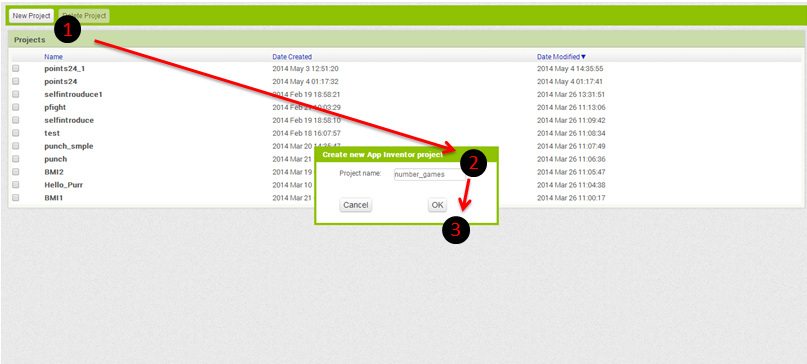Check the box for BMI1

point(15,197)
